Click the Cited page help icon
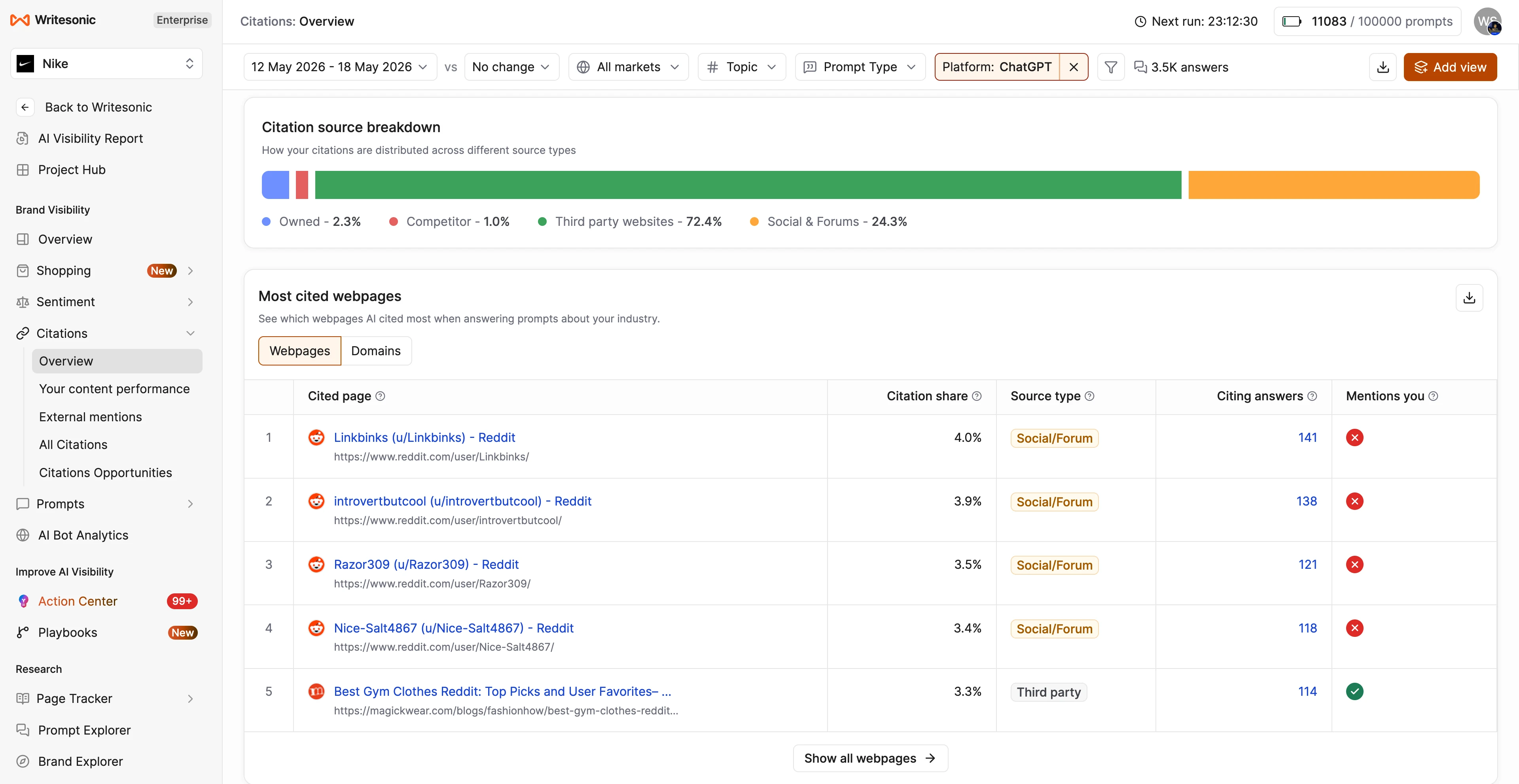The height and width of the screenshot is (784, 1519). click(380, 396)
